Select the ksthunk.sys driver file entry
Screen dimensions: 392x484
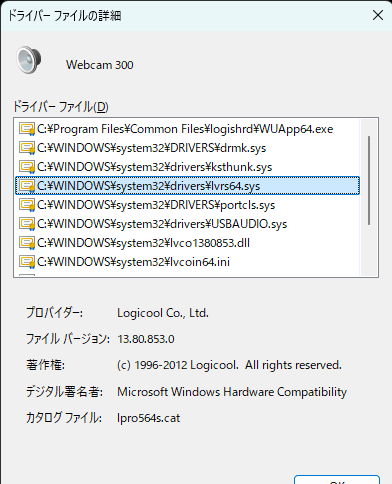187,167
